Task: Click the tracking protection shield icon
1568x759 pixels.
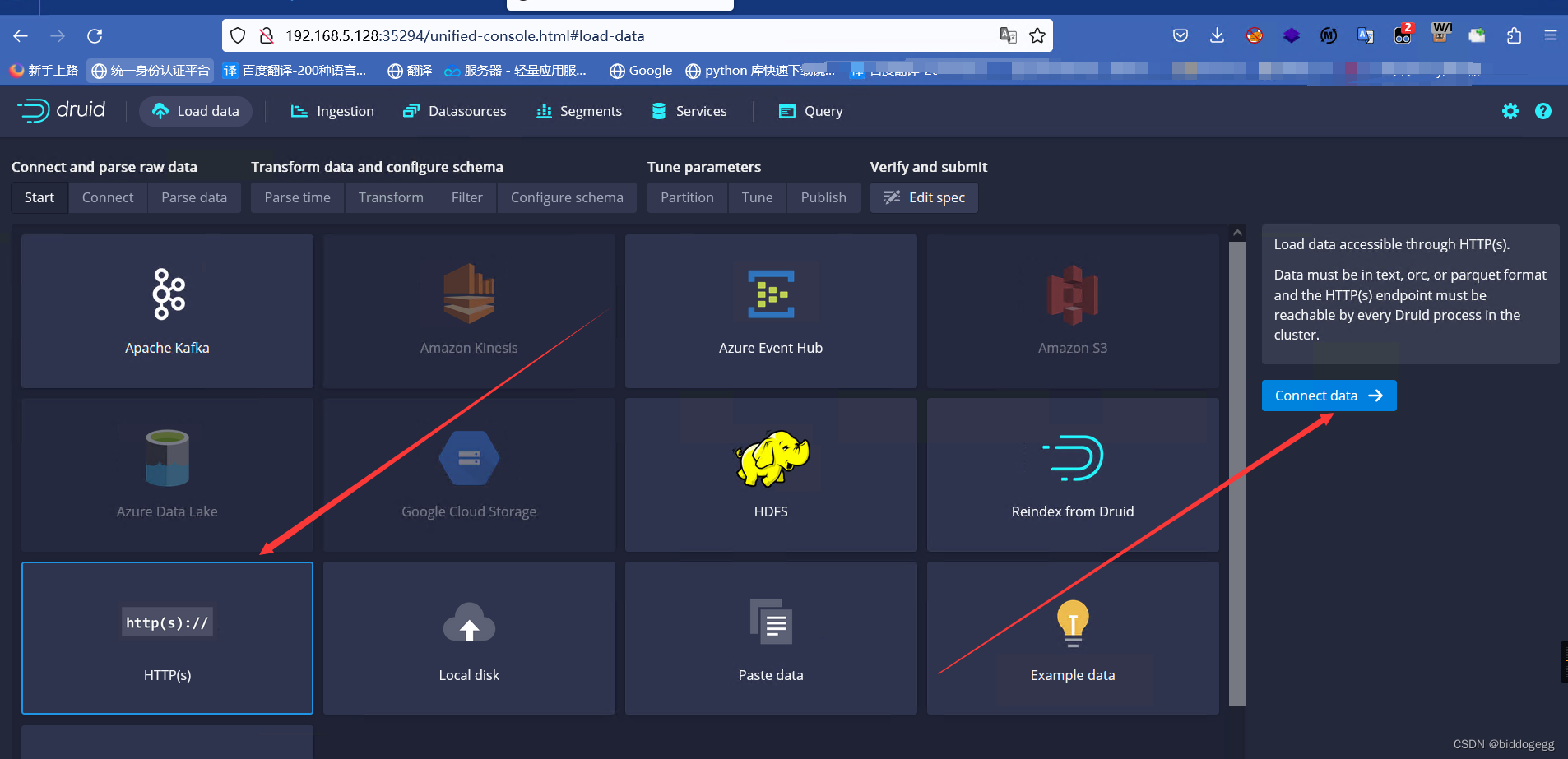Action: (x=238, y=35)
